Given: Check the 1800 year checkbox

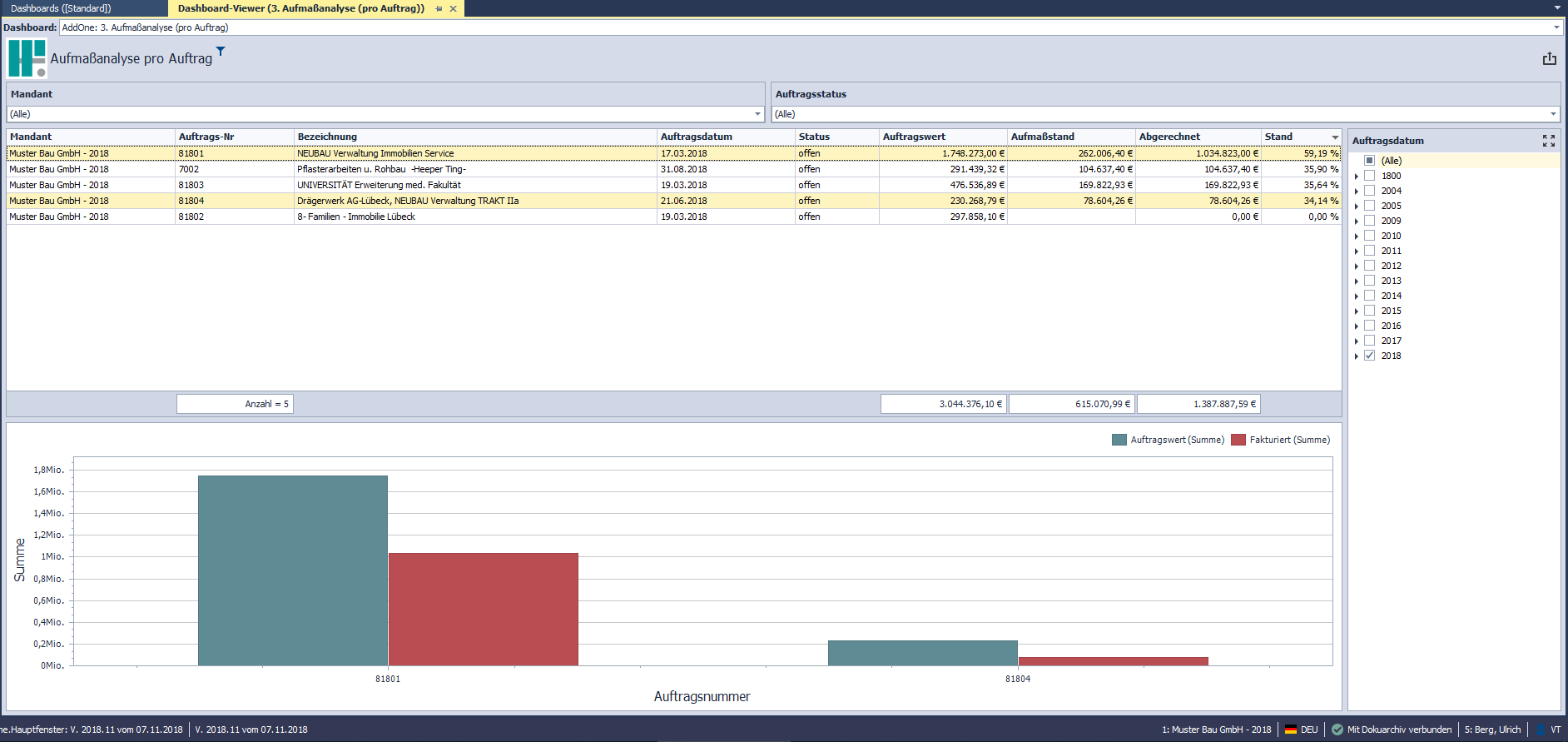Looking at the screenshot, I should point(1369,176).
